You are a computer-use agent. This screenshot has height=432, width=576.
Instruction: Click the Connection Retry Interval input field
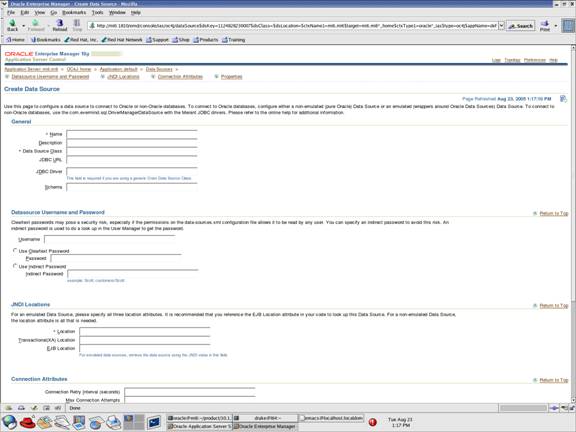(190, 392)
